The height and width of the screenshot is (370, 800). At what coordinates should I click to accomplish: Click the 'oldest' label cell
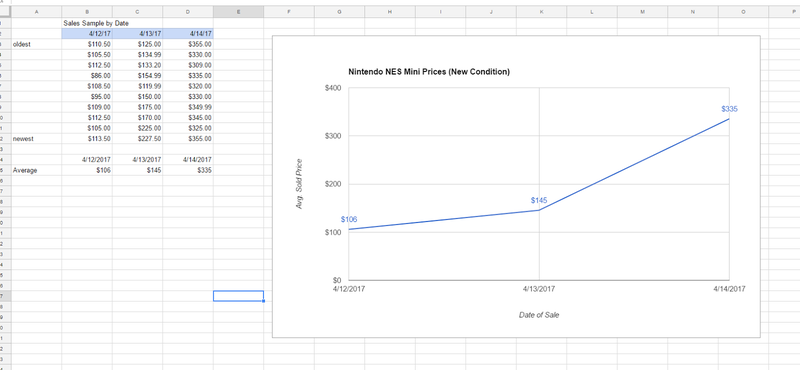click(36, 44)
